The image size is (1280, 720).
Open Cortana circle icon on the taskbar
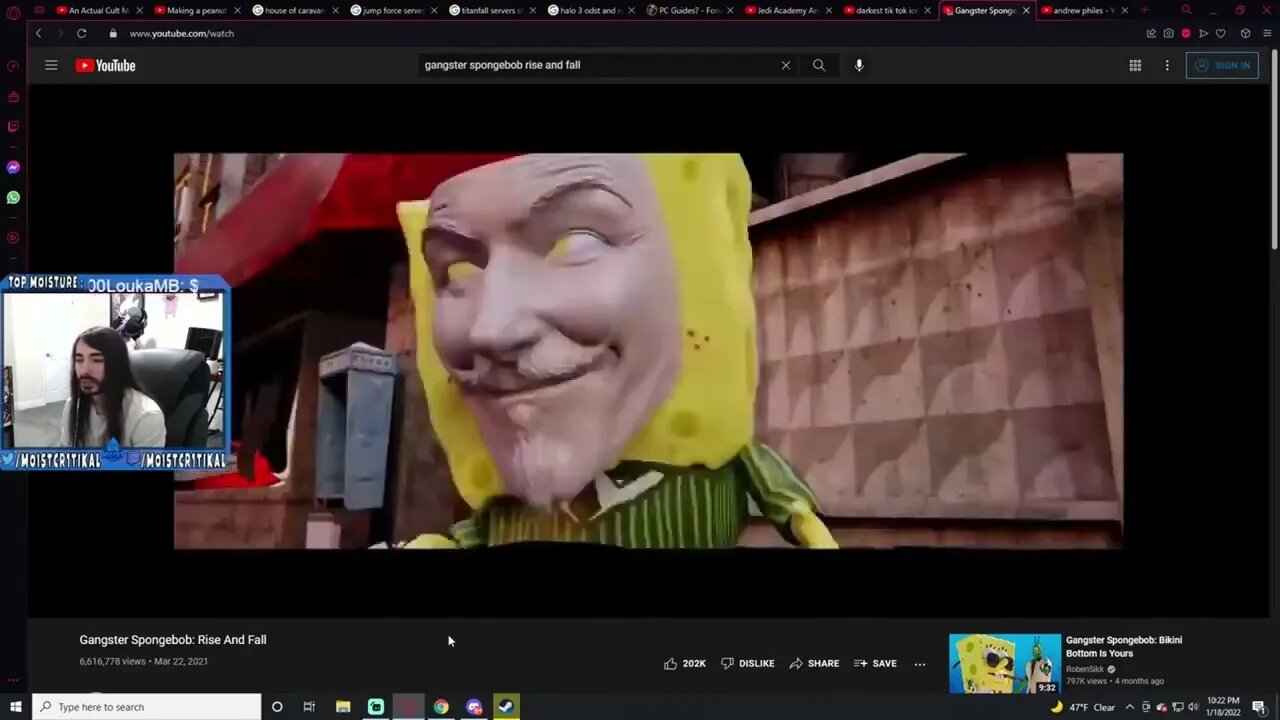coord(277,707)
